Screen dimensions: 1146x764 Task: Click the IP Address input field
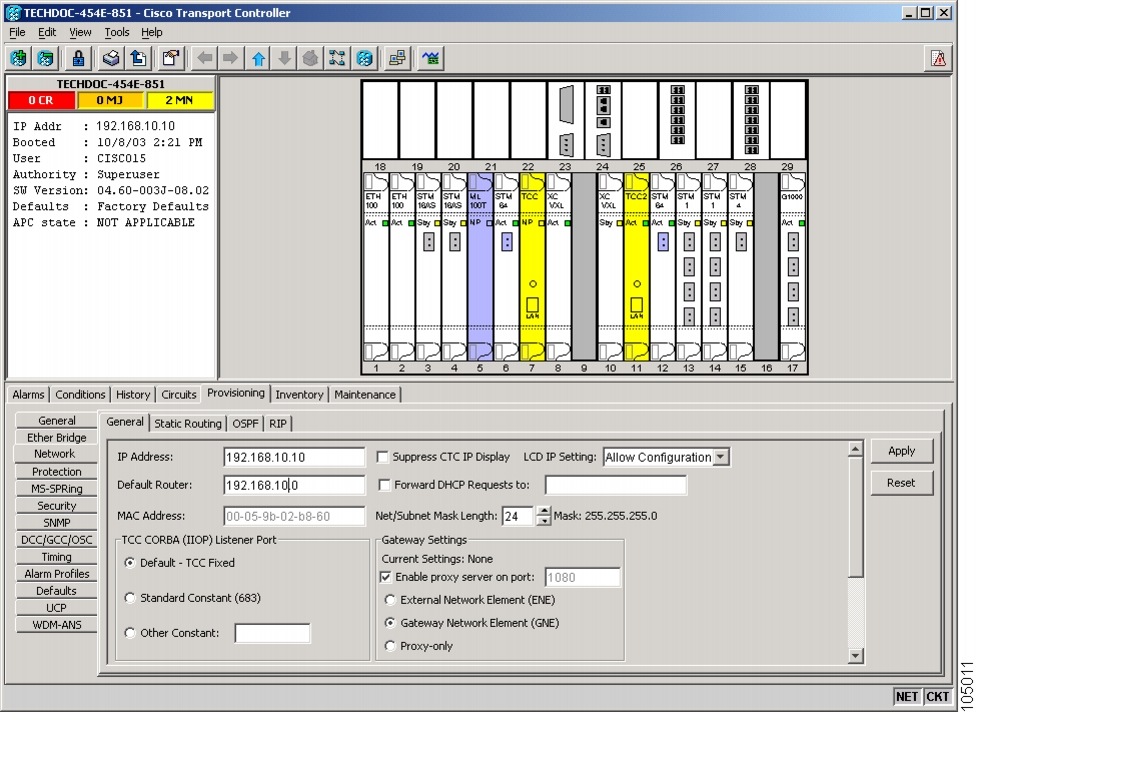(294, 457)
